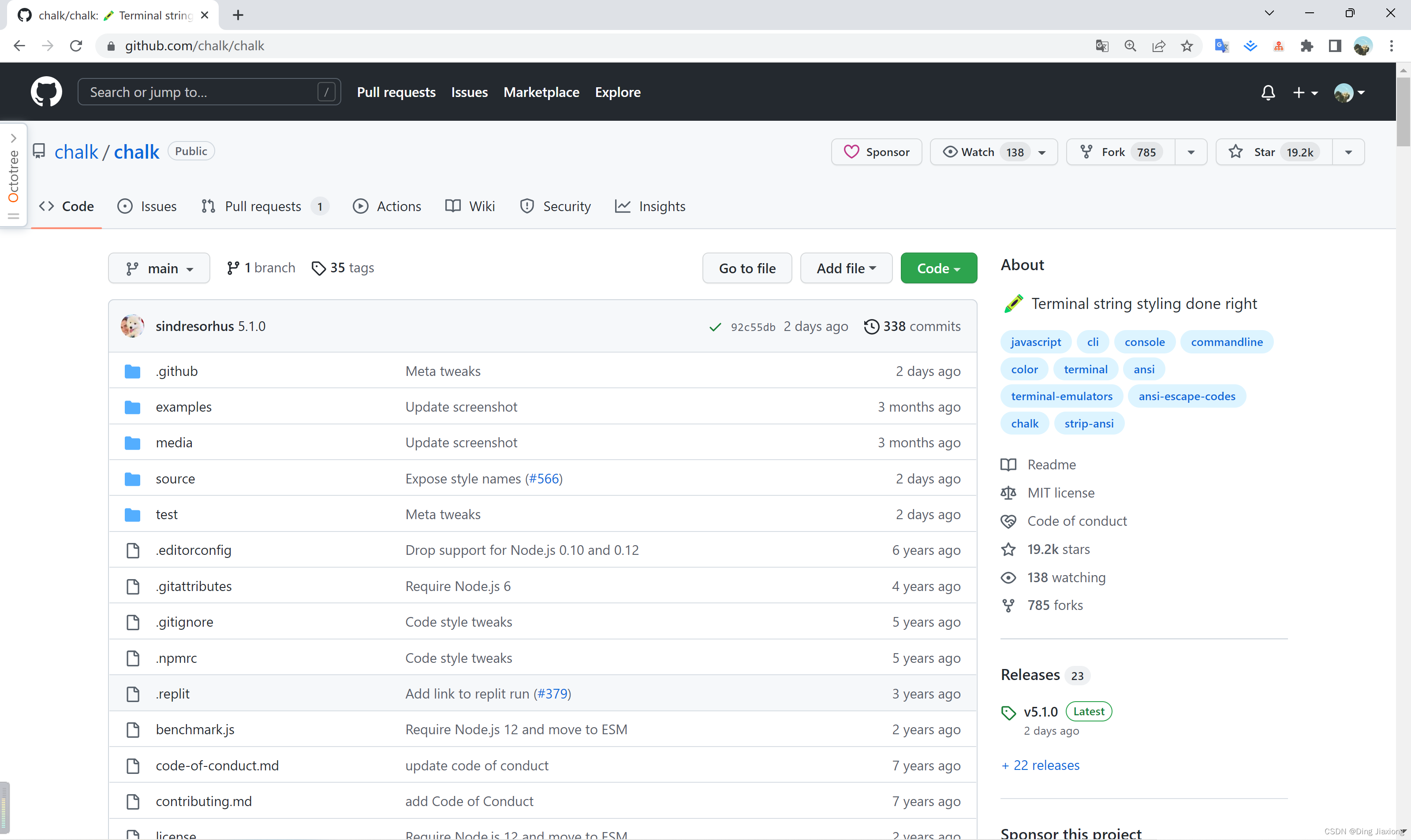Switch to the repository Pull requests tab
The image size is (1411, 840).
click(x=265, y=206)
